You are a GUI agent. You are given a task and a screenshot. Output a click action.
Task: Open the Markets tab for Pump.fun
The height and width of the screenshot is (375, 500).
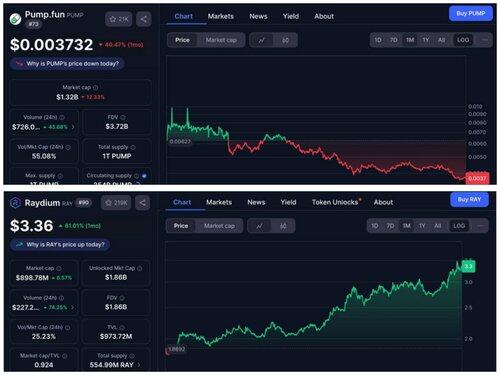point(221,16)
